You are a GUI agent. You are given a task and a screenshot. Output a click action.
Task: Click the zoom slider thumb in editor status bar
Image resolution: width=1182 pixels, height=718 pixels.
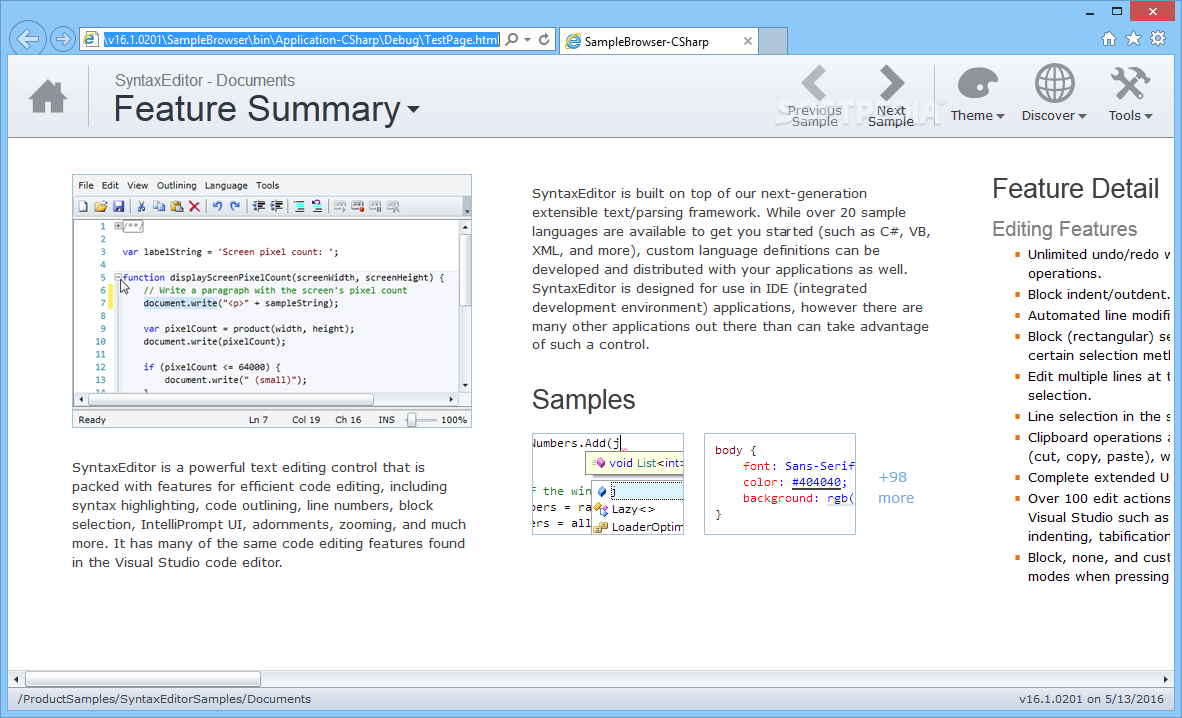(x=412, y=420)
